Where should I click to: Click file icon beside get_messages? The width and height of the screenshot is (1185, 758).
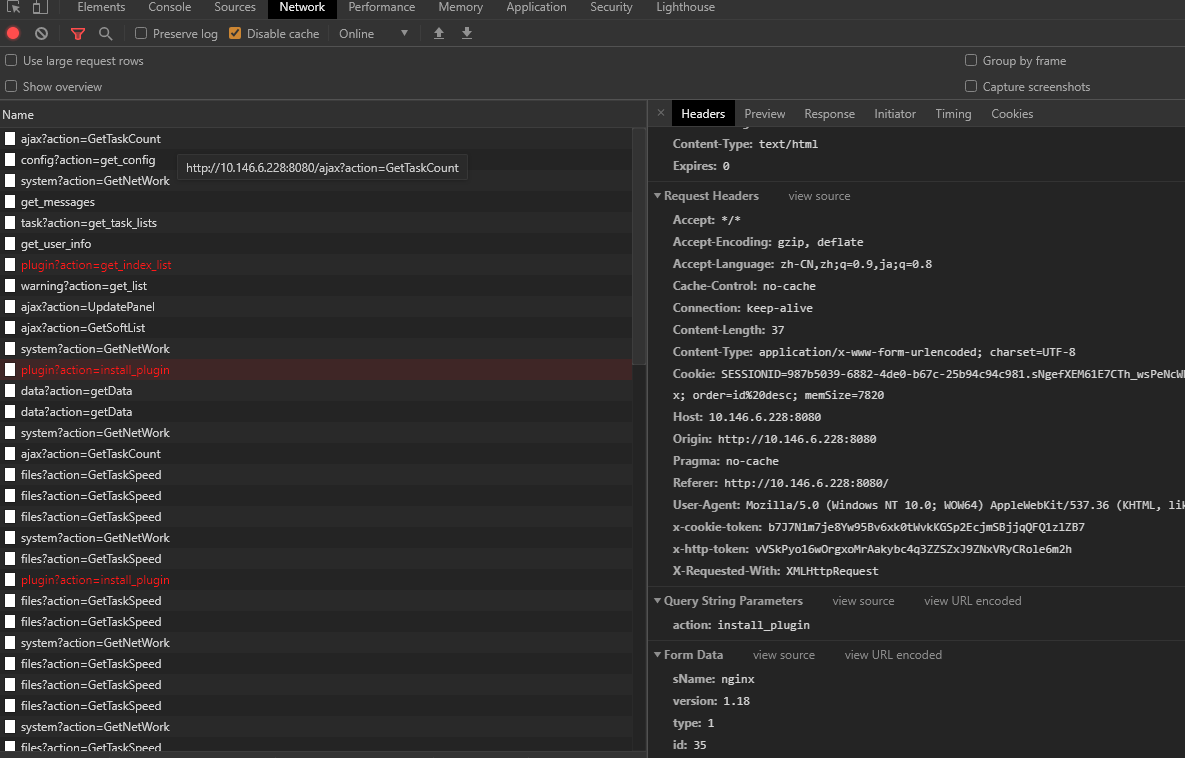click(10, 202)
